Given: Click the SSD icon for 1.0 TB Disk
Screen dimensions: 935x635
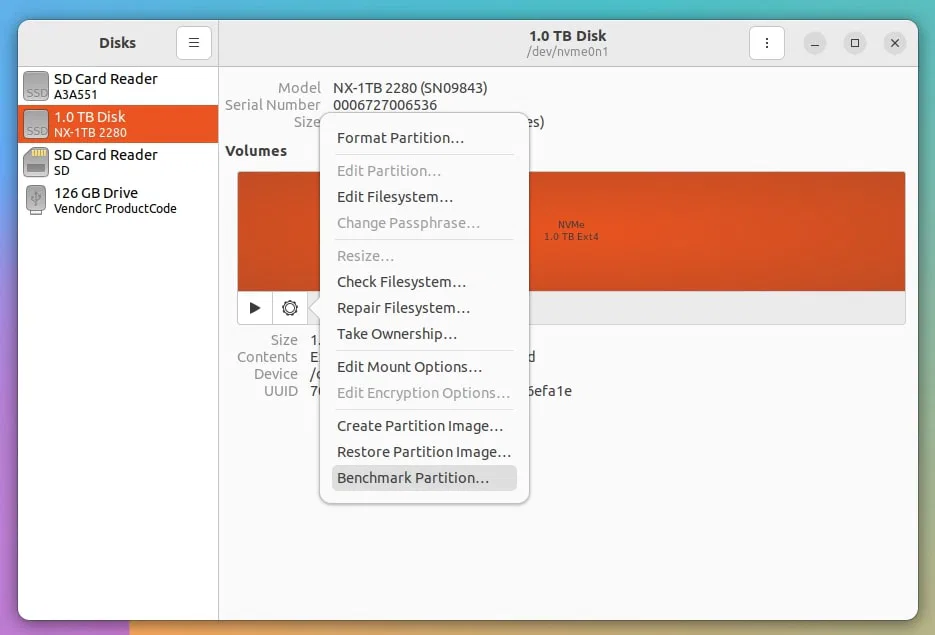Looking at the screenshot, I should click(x=36, y=124).
